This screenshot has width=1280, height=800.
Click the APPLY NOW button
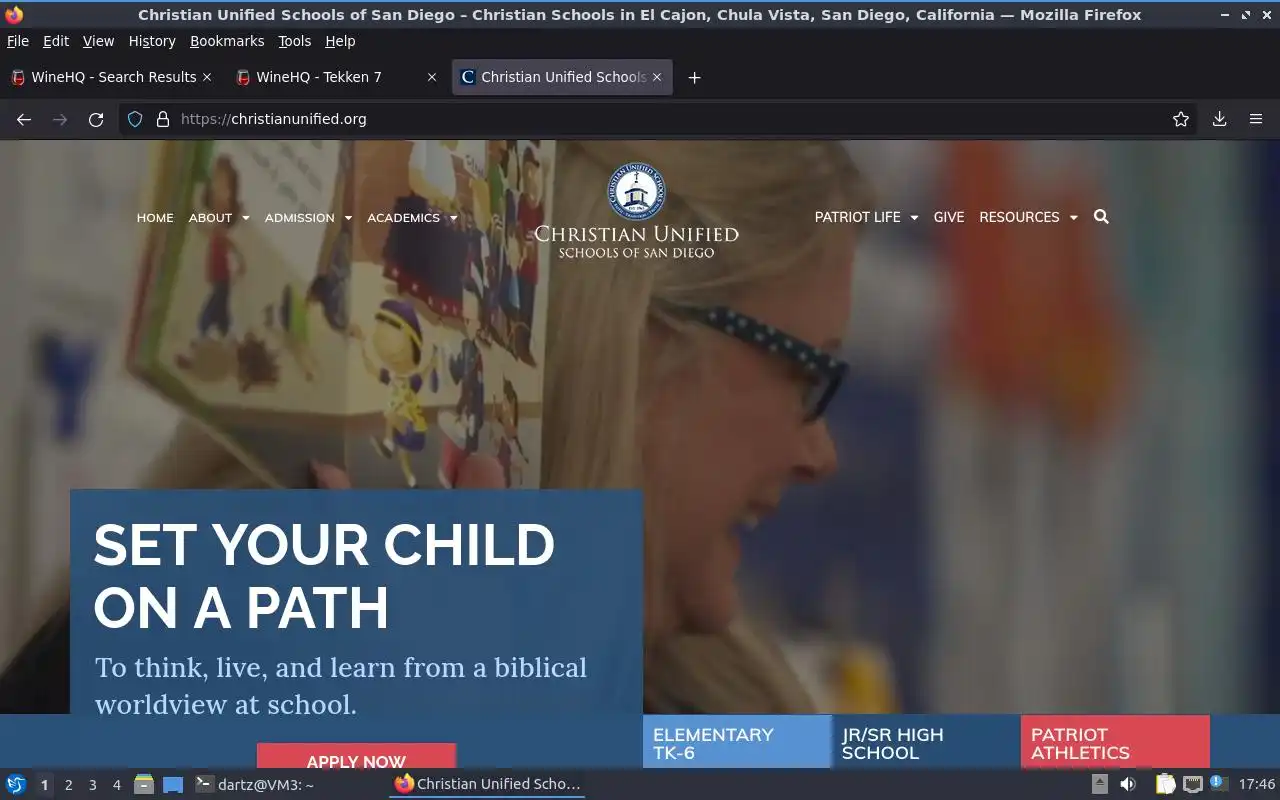click(356, 757)
